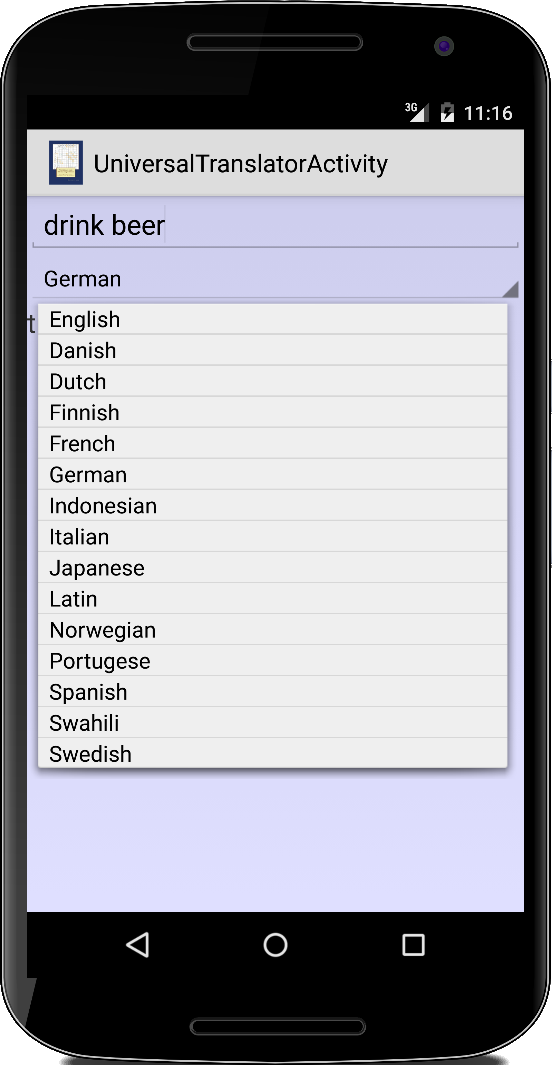Pick Latin from the language options
Image resolution: width=552 pixels, height=1065 pixels.
272,599
